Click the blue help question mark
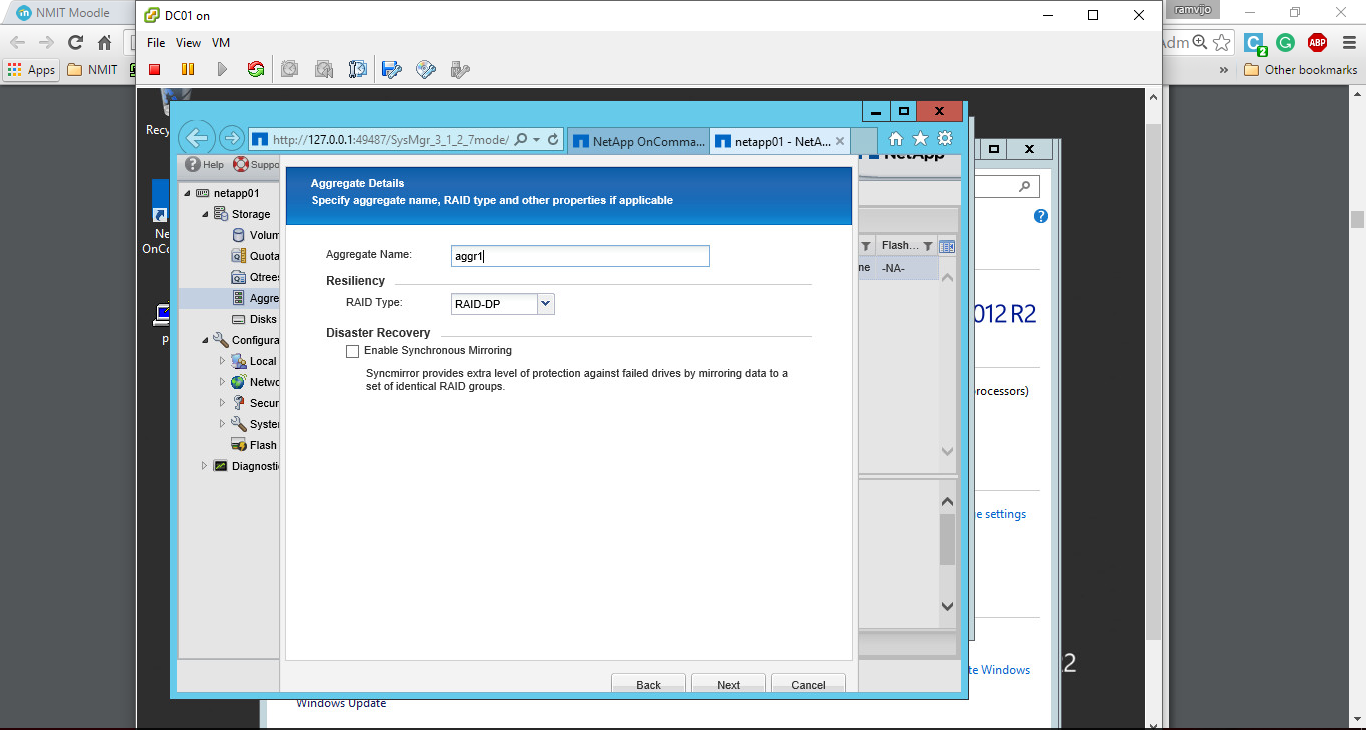The width and height of the screenshot is (1366, 730). pos(1041,216)
